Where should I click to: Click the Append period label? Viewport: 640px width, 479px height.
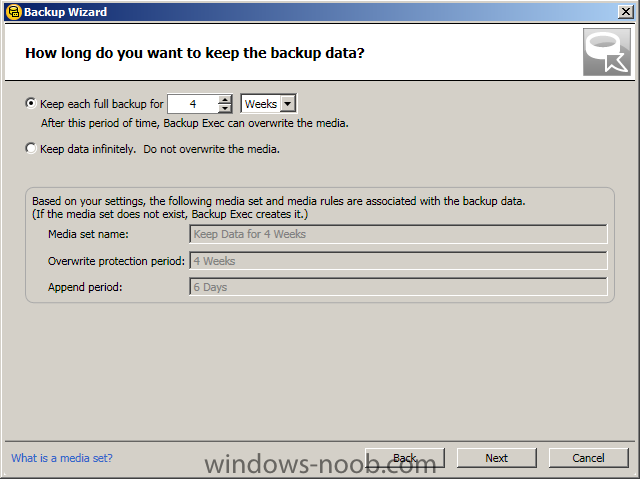coord(85,287)
